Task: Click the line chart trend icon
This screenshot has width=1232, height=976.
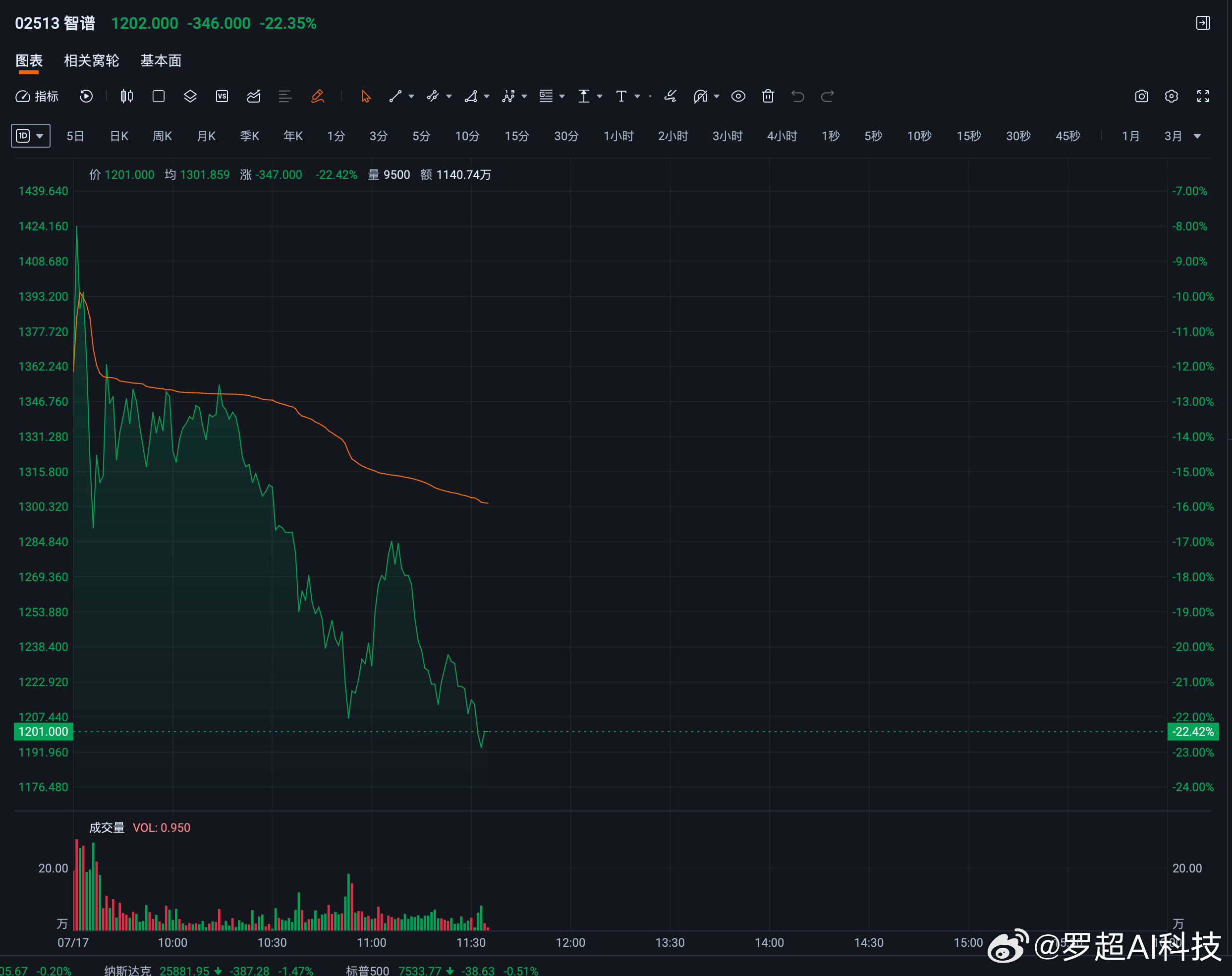Action: 254,96
